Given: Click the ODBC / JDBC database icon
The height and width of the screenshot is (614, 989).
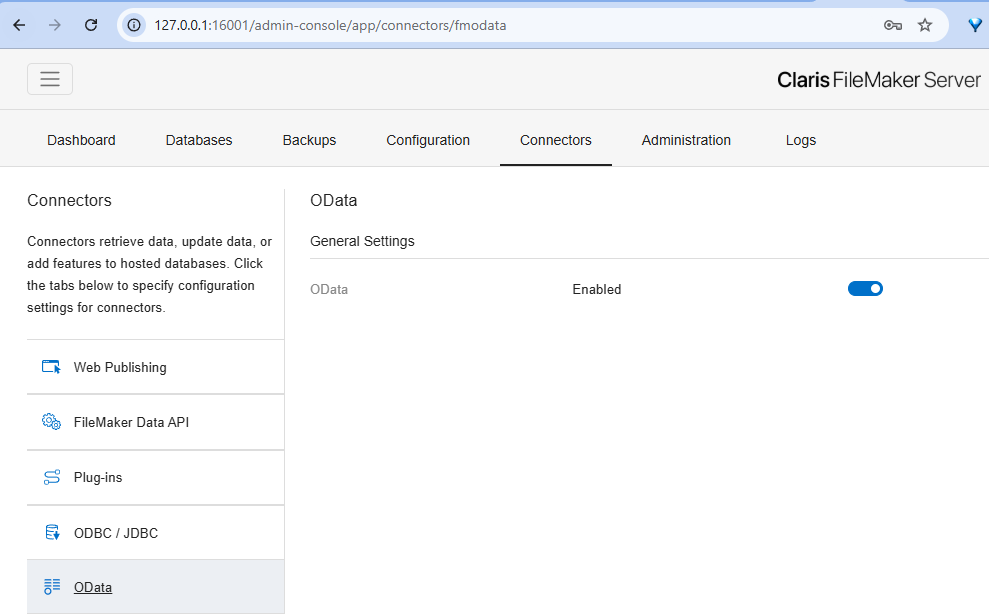Looking at the screenshot, I should 52,533.
